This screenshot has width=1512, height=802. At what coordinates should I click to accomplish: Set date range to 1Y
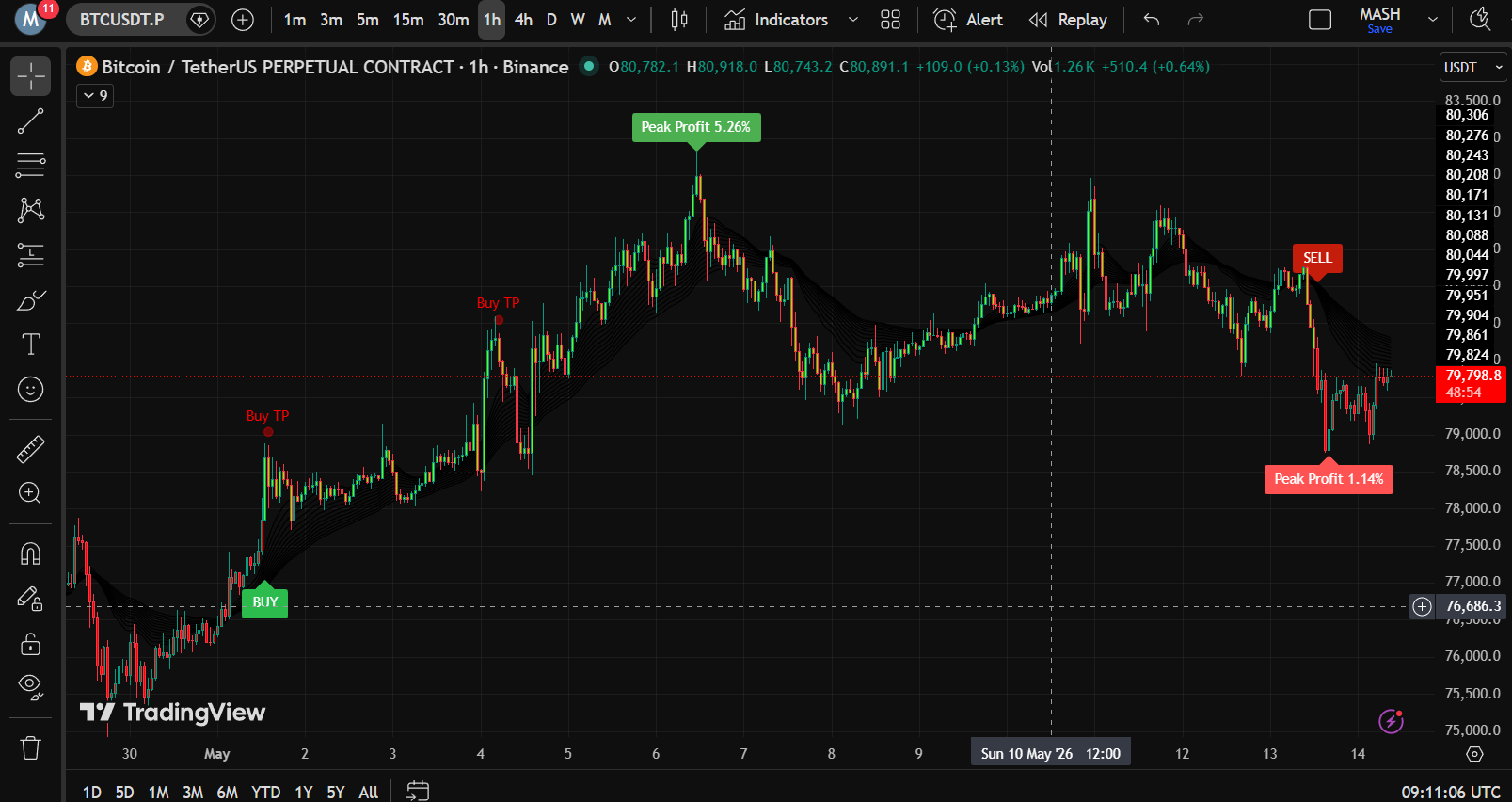pos(304,792)
